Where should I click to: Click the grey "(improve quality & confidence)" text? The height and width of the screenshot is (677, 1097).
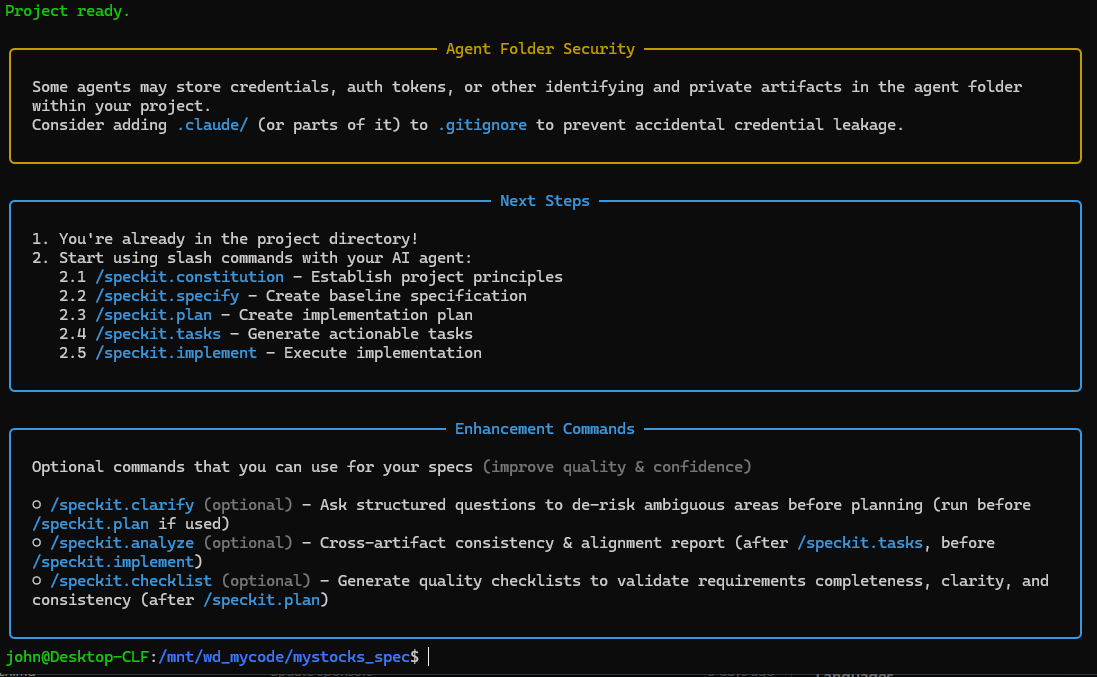(617, 467)
